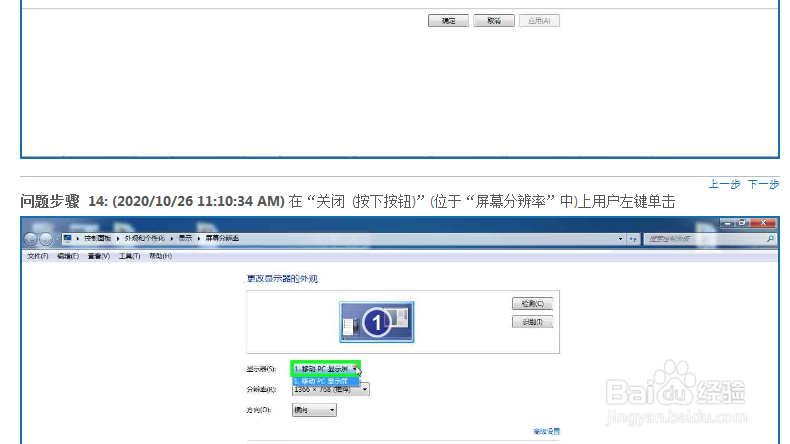Open the 分辨率 resolution dropdown
790x444 pixels.
(331, 390)
